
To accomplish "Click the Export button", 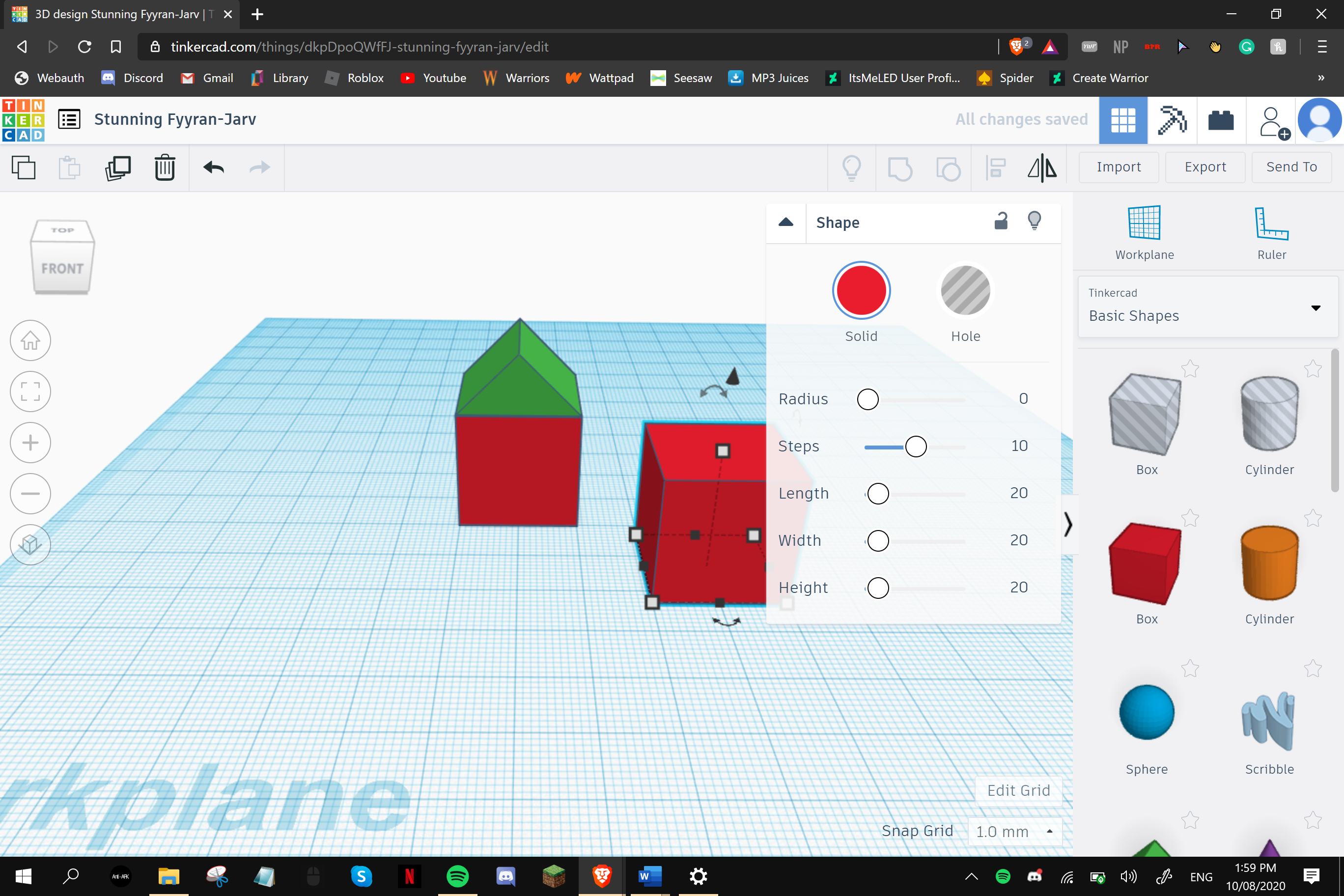I will (x=1204, y=167).
